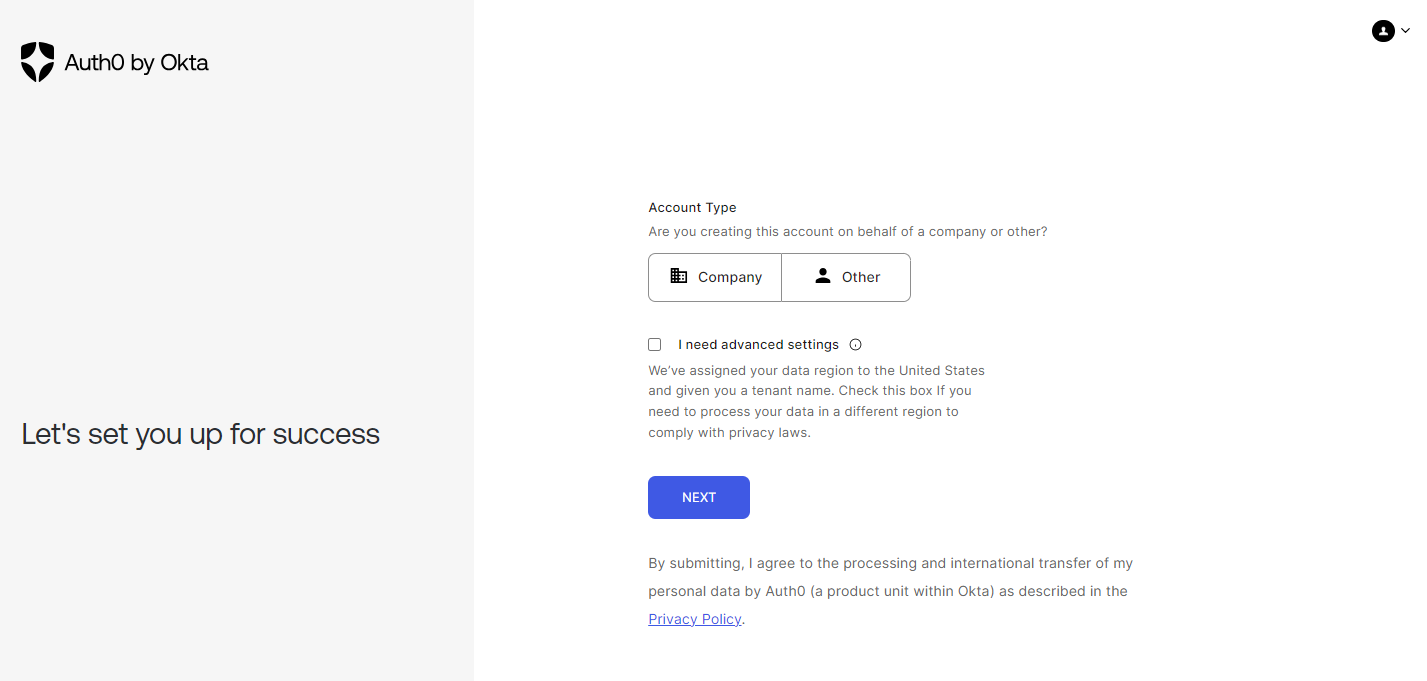This screenshot has height=681, width=1427.
Task: Click the 'Auth0 by Okta' brand text
Action: 136,63
